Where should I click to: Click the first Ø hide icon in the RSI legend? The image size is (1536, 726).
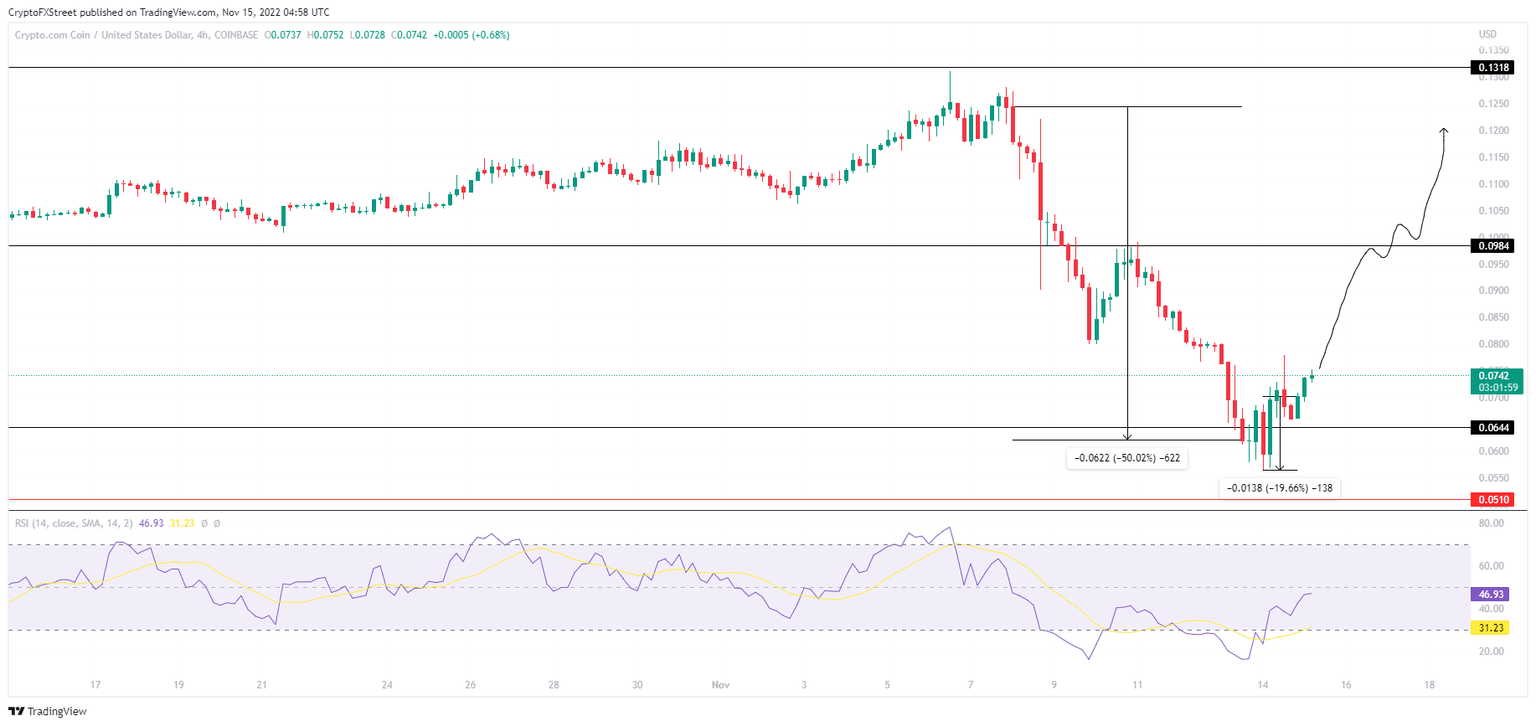[x=205, y=523]
